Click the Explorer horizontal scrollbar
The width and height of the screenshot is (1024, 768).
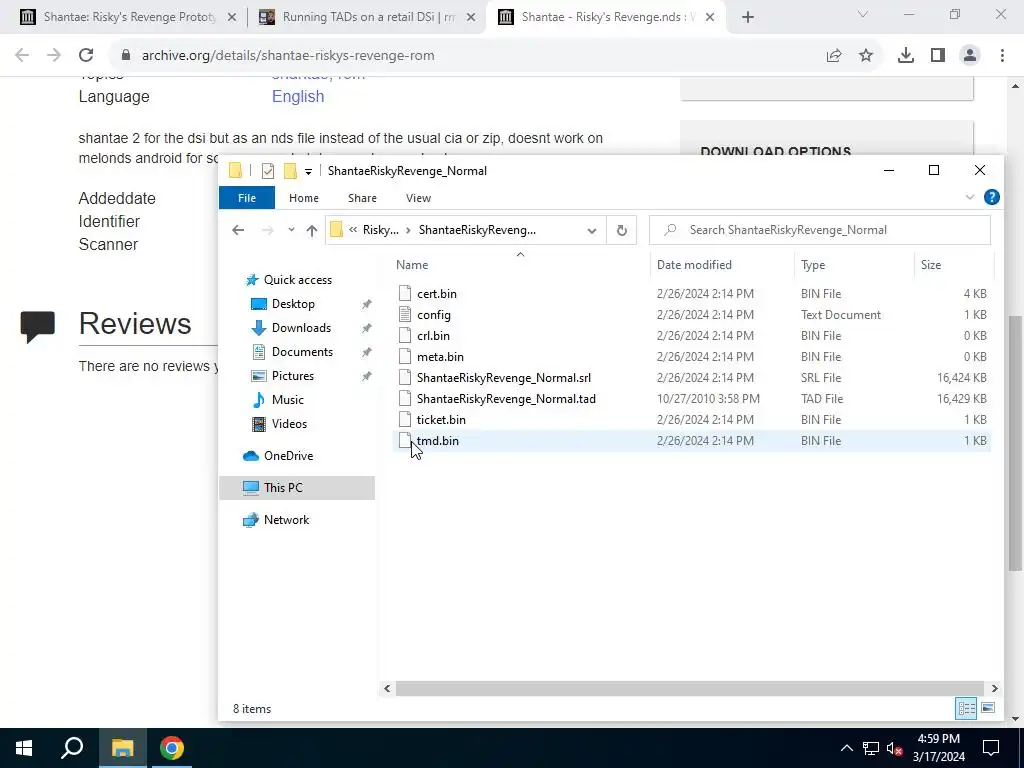pyautogui.click(x=690, y=688)
